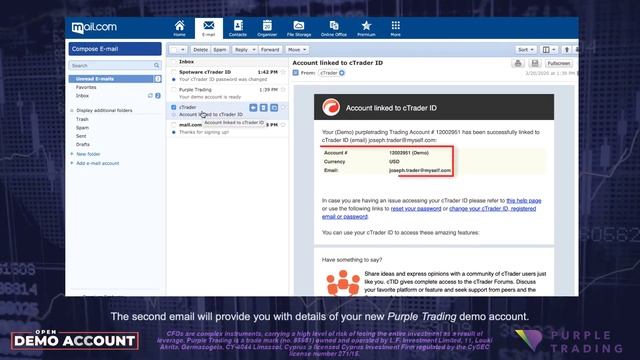Open Online Office
The width and height of the screenshot is (640, 360).
tap(333, 28)
